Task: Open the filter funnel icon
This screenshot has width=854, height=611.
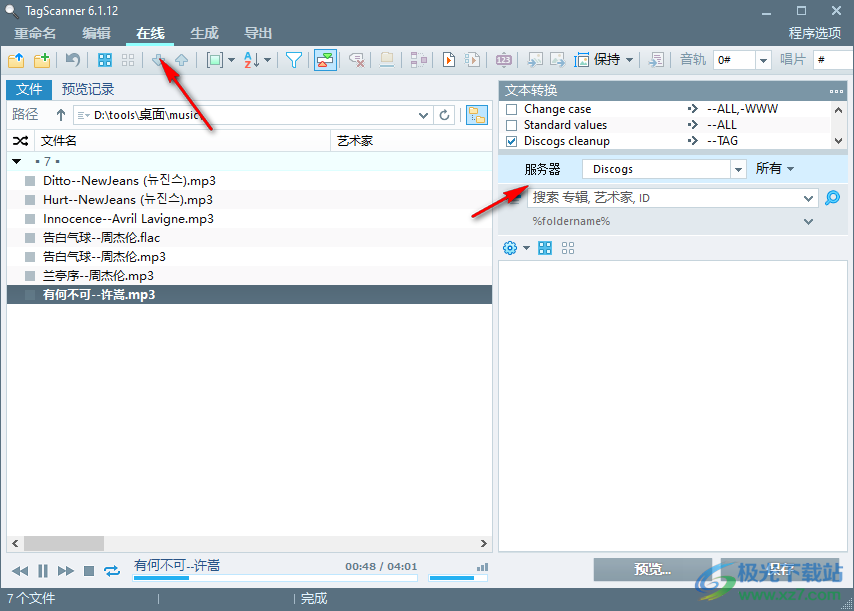Action: (293, 60)
